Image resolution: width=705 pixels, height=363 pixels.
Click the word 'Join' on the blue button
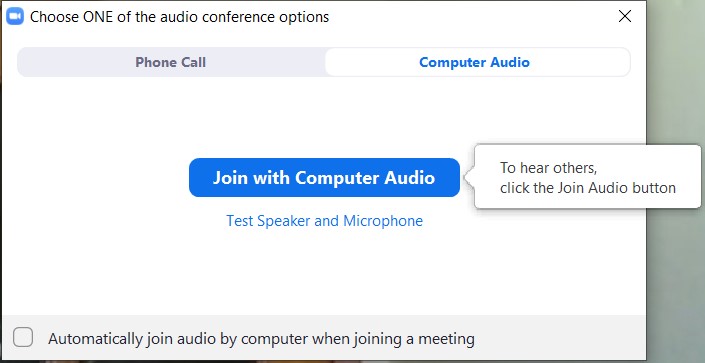pos(231,178)
